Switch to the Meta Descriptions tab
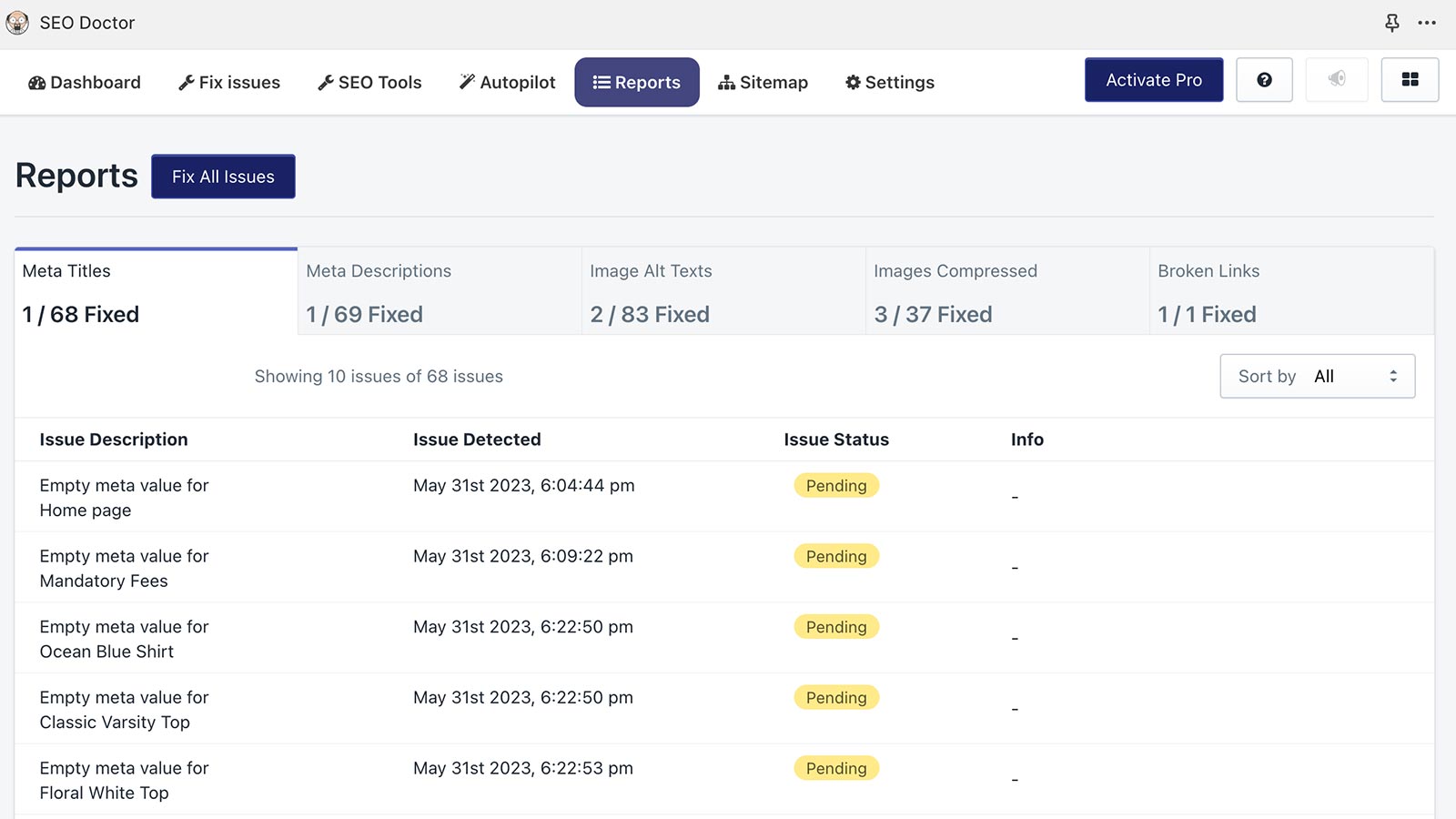The height and width of the screenshot is (819, 1456). (440, 291)
